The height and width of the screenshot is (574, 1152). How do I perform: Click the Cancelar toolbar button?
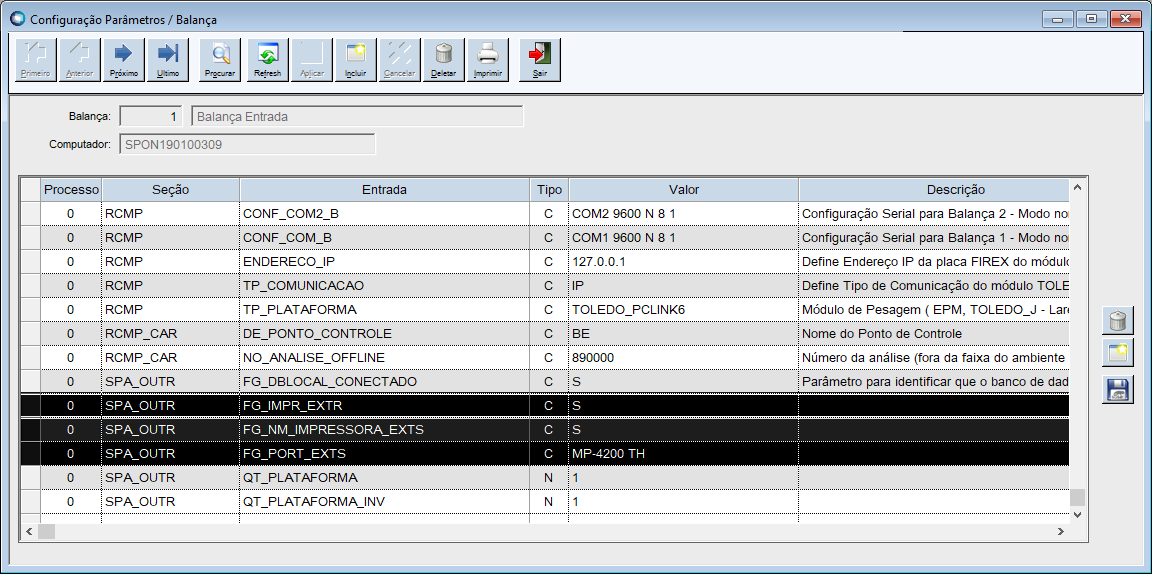(x=400, y=60)
